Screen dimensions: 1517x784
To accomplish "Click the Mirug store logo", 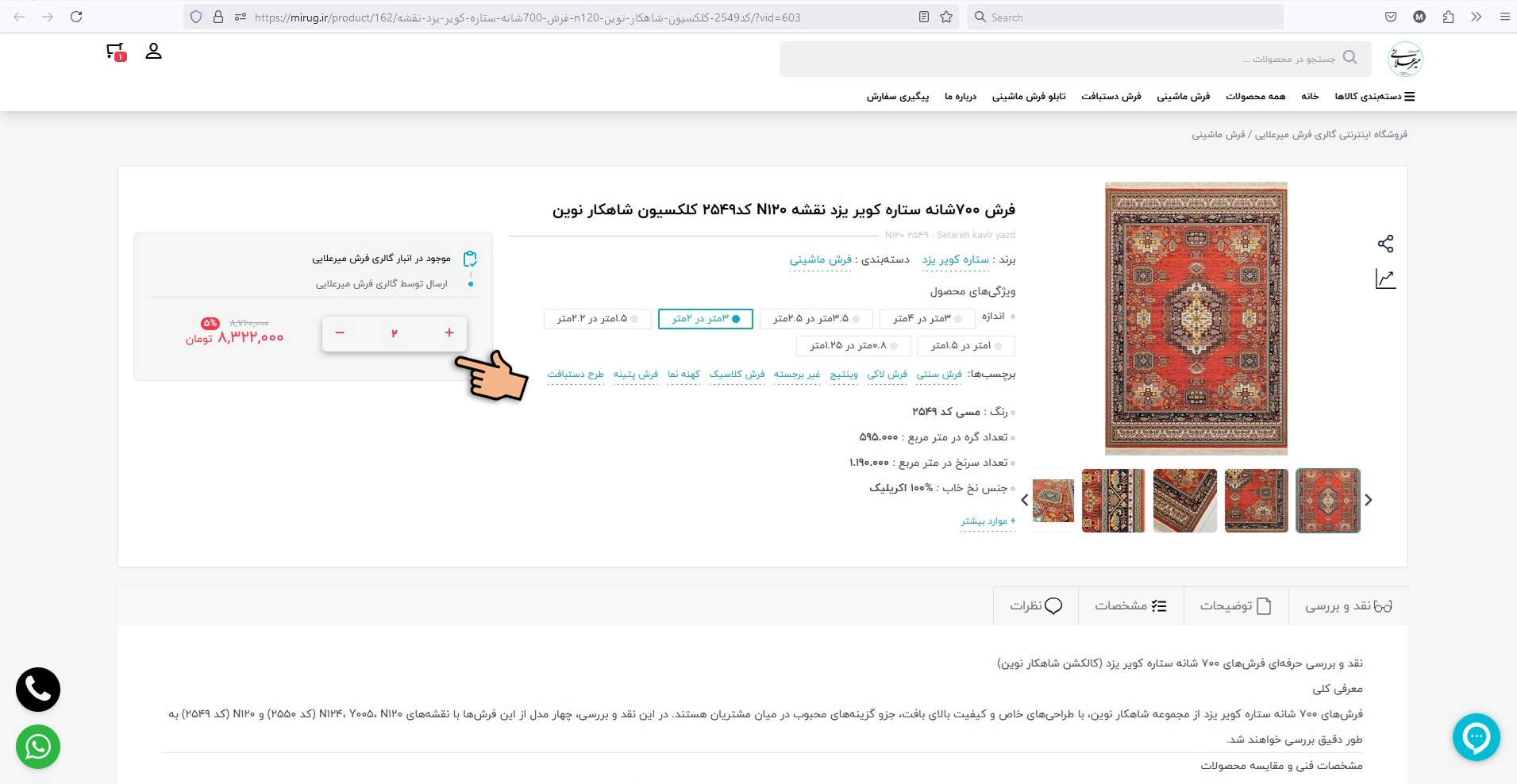I will pyautogui.click(x=1405, y=60).
